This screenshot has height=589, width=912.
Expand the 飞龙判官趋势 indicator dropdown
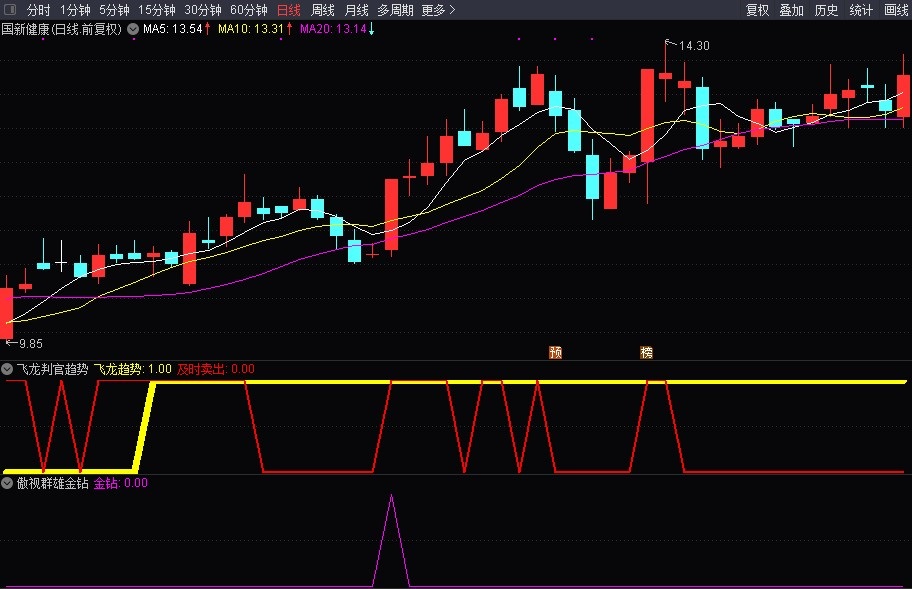7,369
